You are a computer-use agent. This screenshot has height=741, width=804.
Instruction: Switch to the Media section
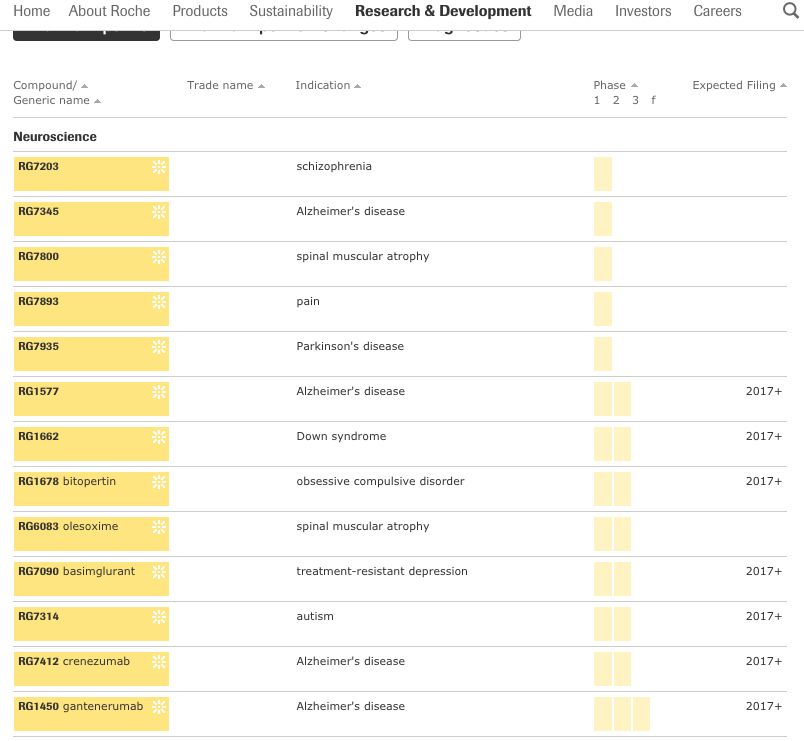click(x=572, y=11)
